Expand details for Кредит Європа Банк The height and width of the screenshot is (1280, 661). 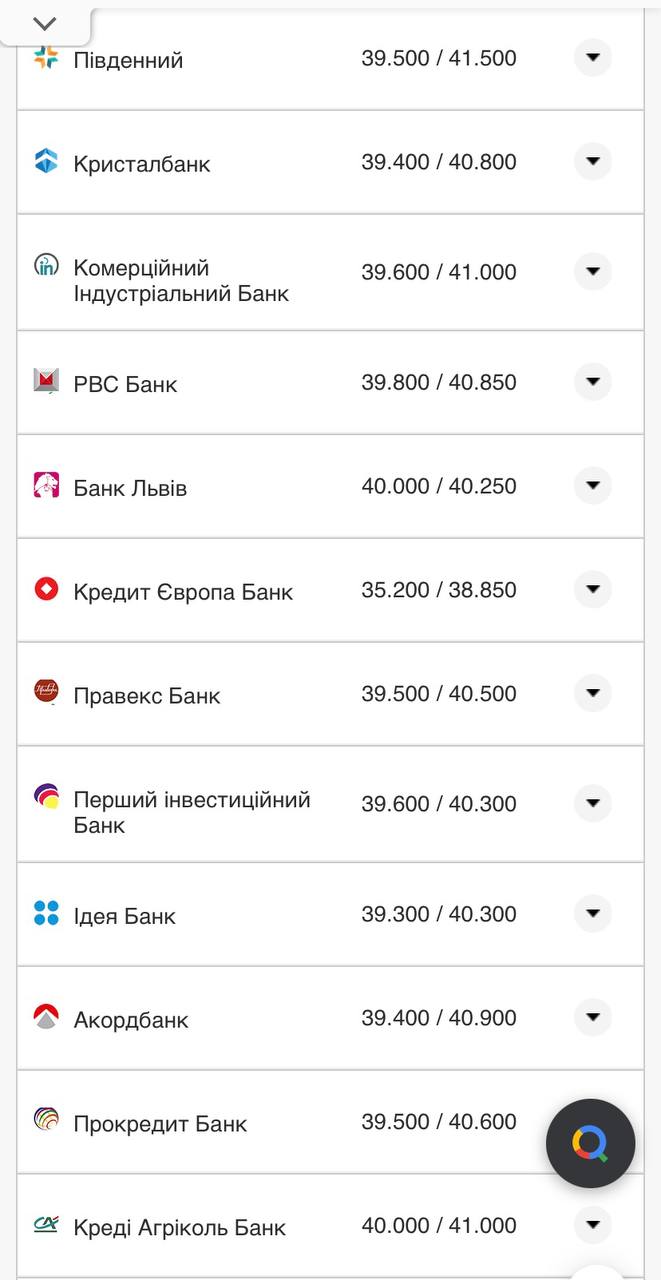pyautogui.click(x=593, y=589)
